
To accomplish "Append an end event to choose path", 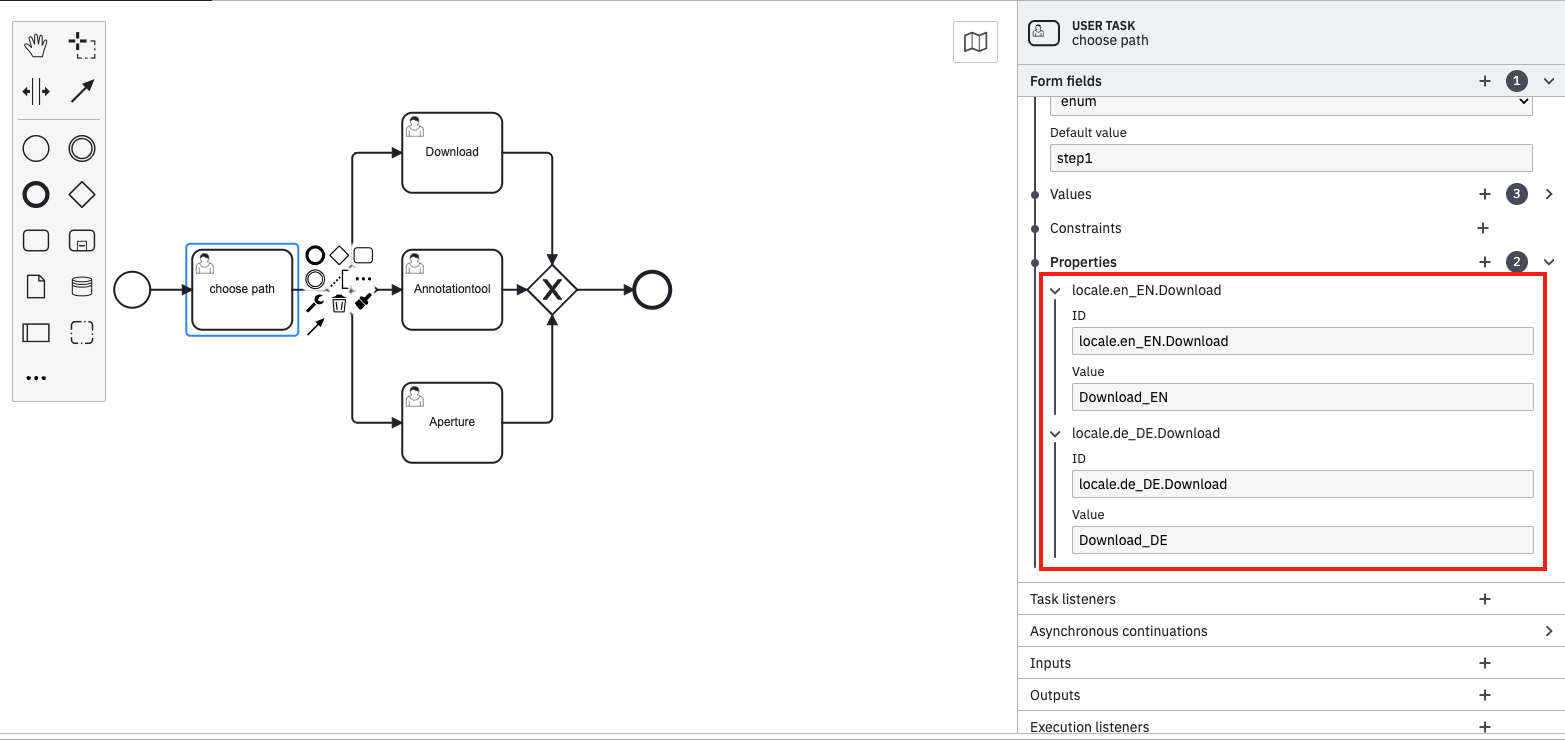I will coord(316,254).
